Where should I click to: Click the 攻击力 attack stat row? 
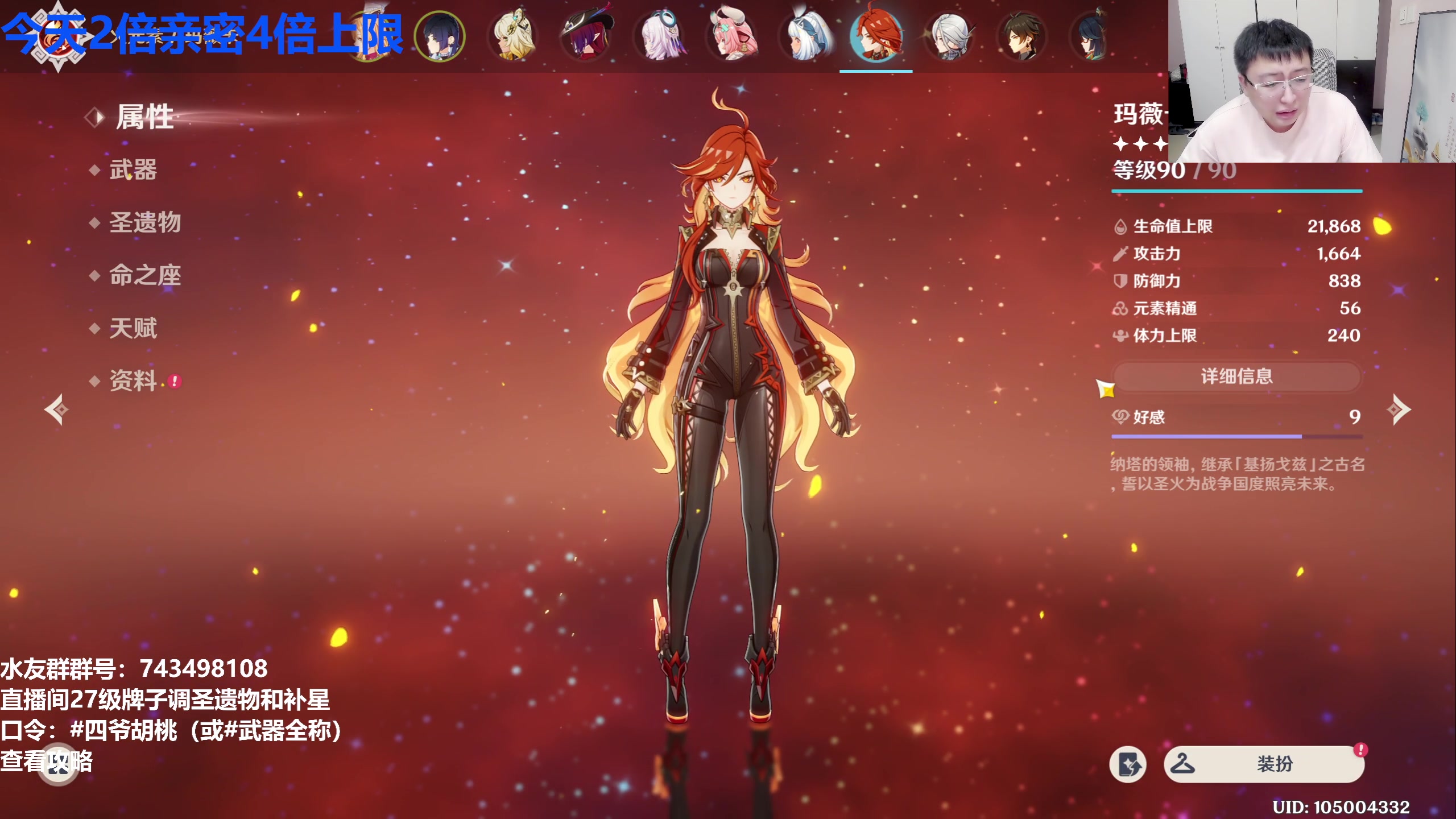coord(1236,254)
